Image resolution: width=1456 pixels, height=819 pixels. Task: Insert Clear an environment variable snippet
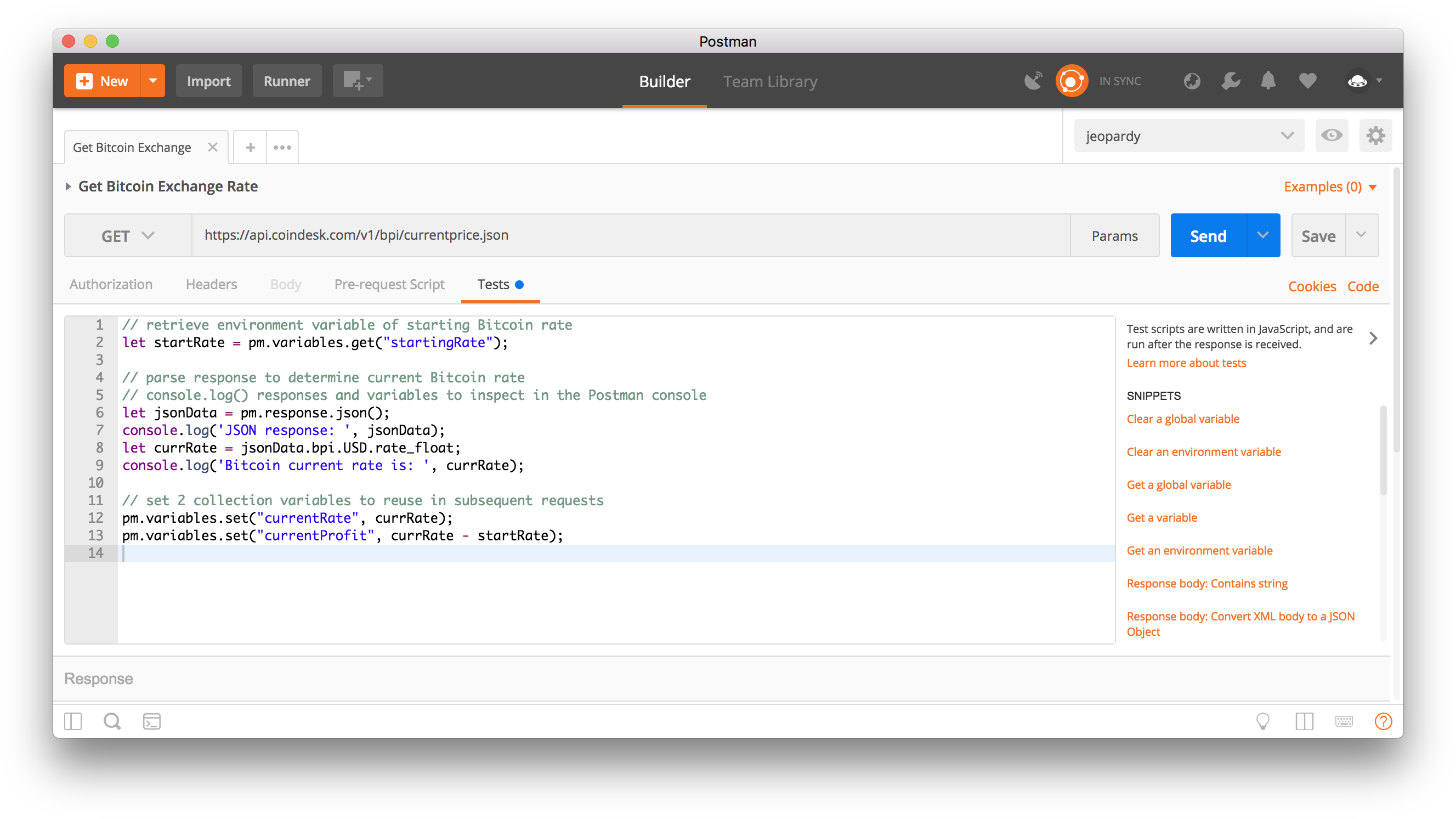1203,451
